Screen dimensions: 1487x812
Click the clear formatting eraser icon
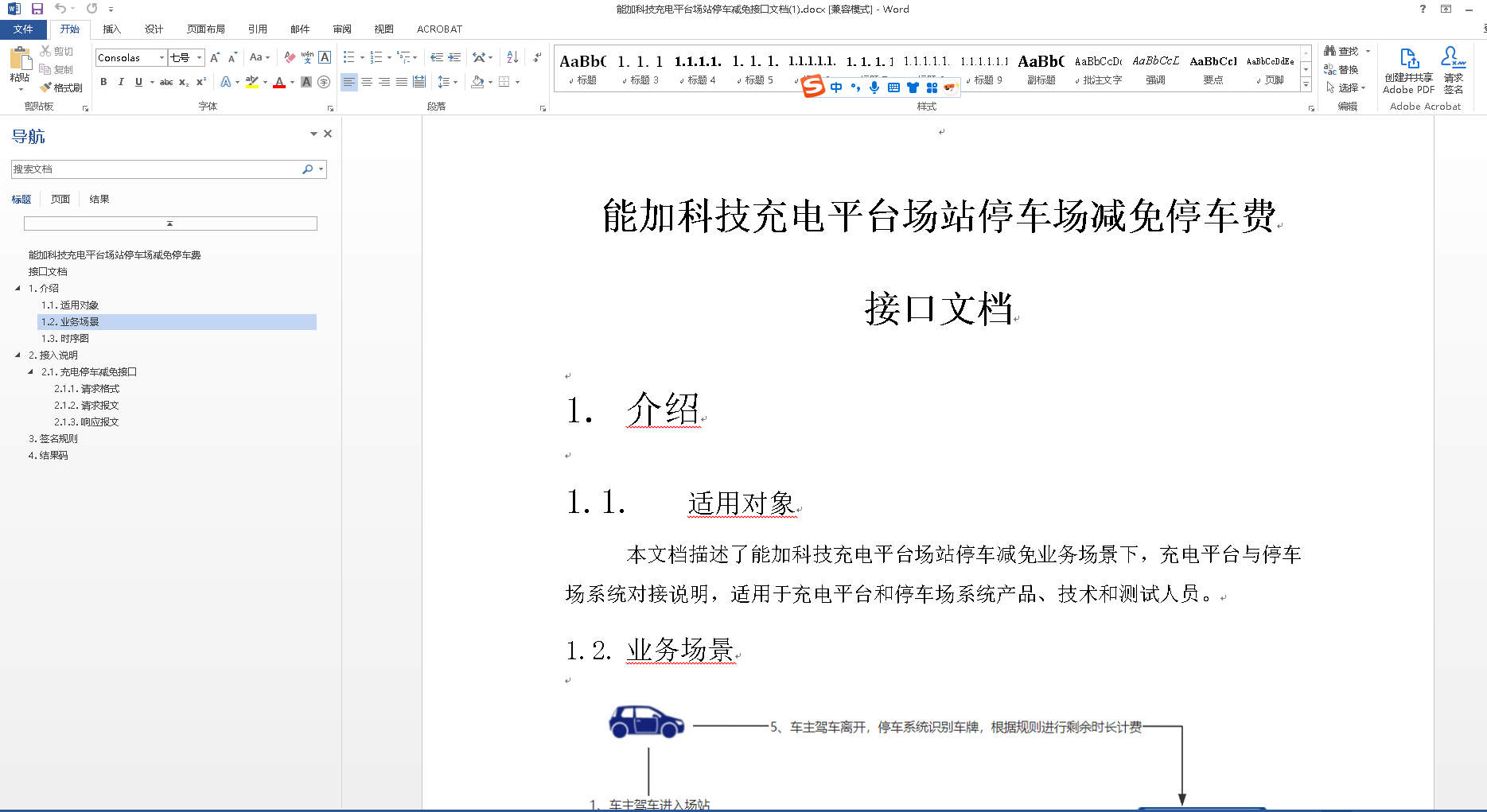pyautogui.click(x=290, y=57)
